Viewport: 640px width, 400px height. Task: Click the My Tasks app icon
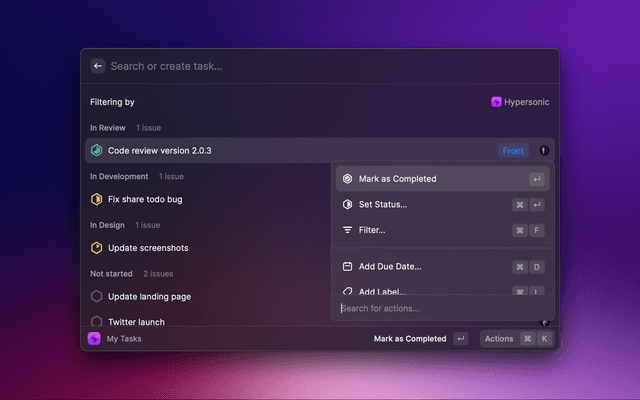click(x=94, y=339)
